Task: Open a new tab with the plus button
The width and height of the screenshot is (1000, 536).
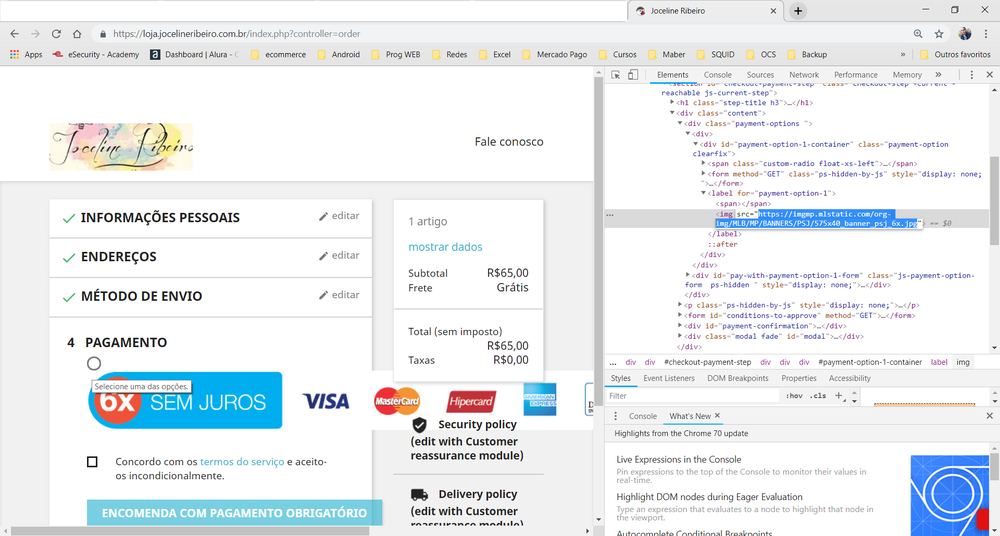Action: tap(798, 11)
